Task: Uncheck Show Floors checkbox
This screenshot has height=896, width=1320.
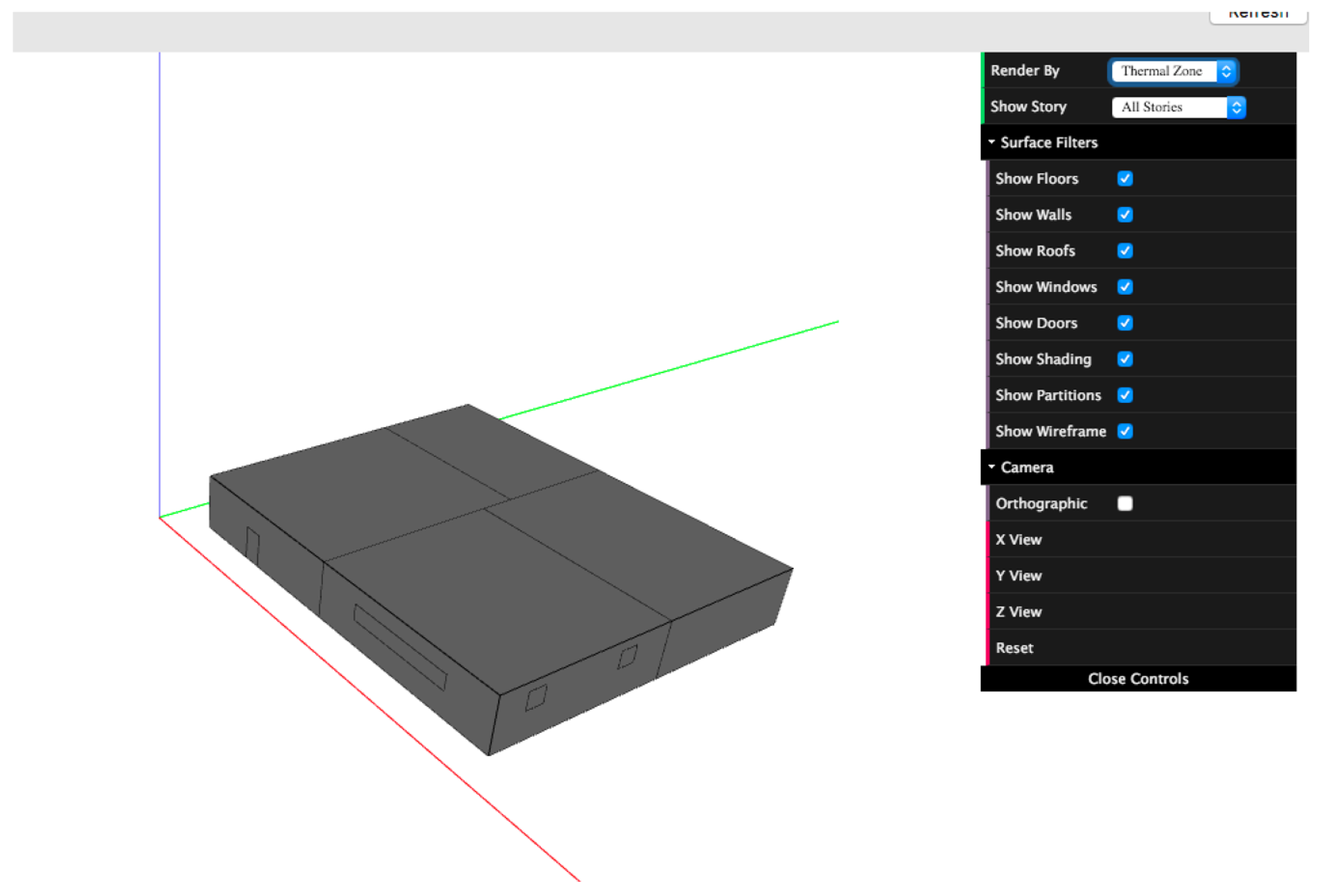Action: 1125,180
